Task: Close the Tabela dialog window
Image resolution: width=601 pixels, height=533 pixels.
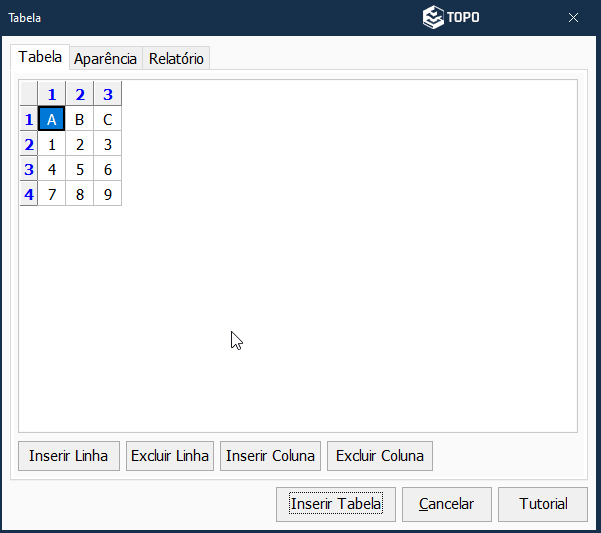Action: (x=573, y=18)
